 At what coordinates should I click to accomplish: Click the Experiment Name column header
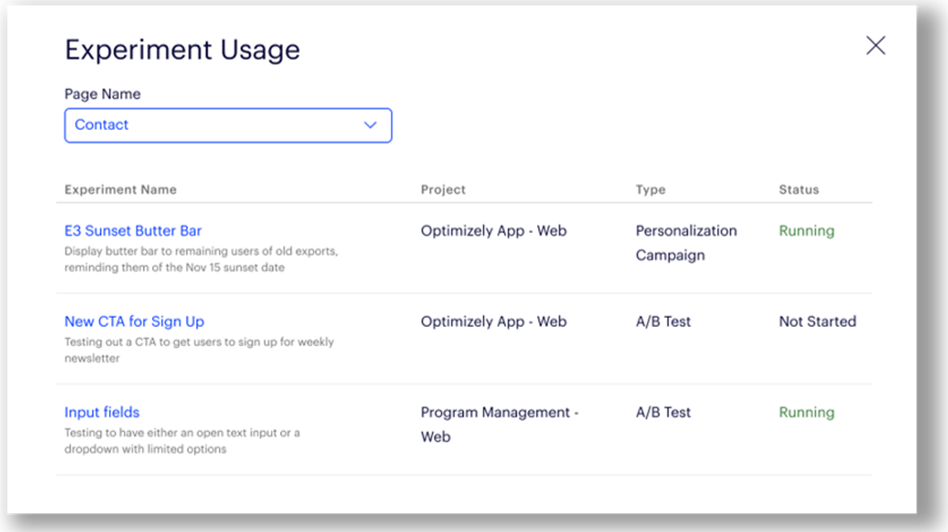pyautogui.click(x=121, y=189)
